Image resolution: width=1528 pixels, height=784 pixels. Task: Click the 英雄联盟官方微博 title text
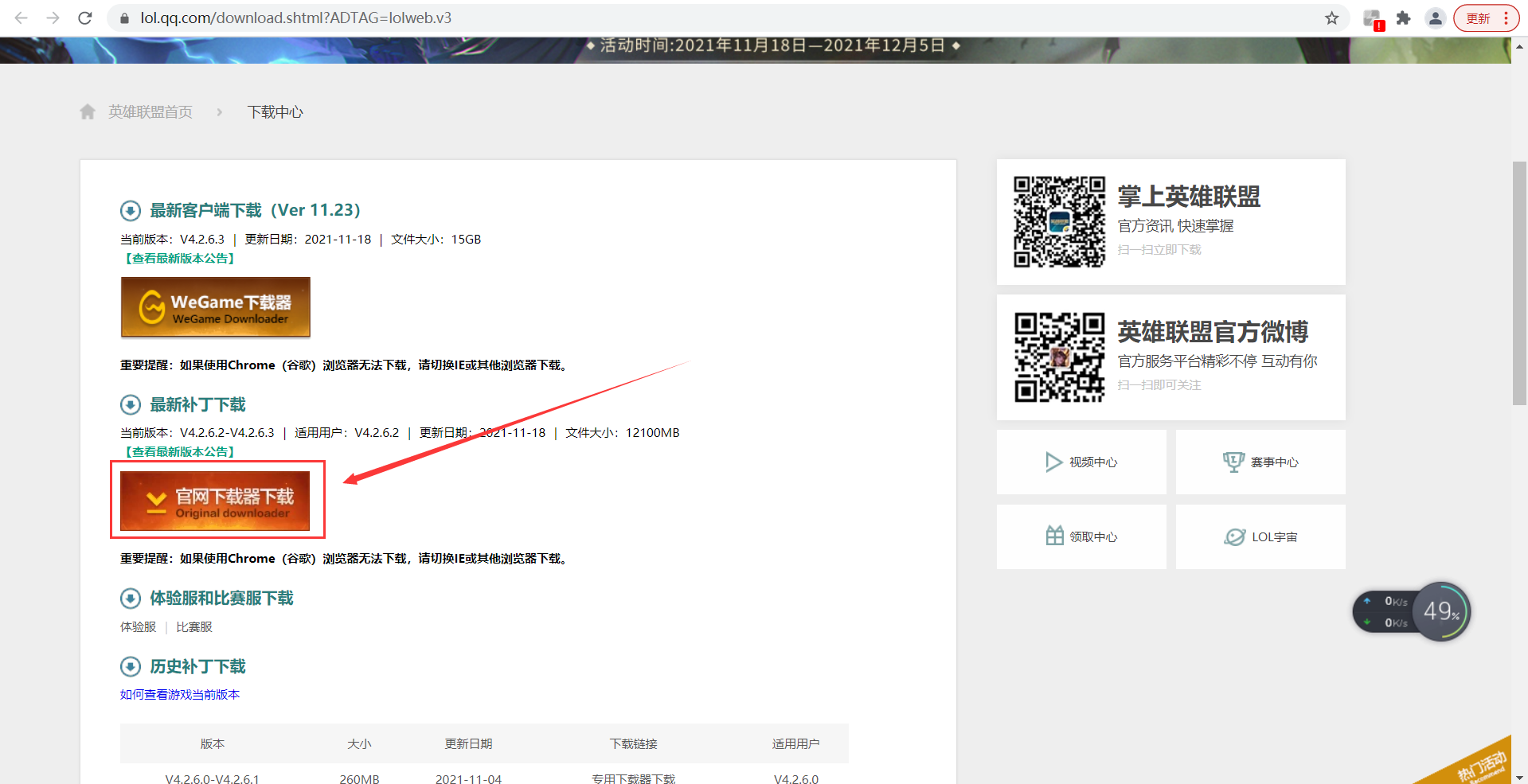pos(1213,332)
